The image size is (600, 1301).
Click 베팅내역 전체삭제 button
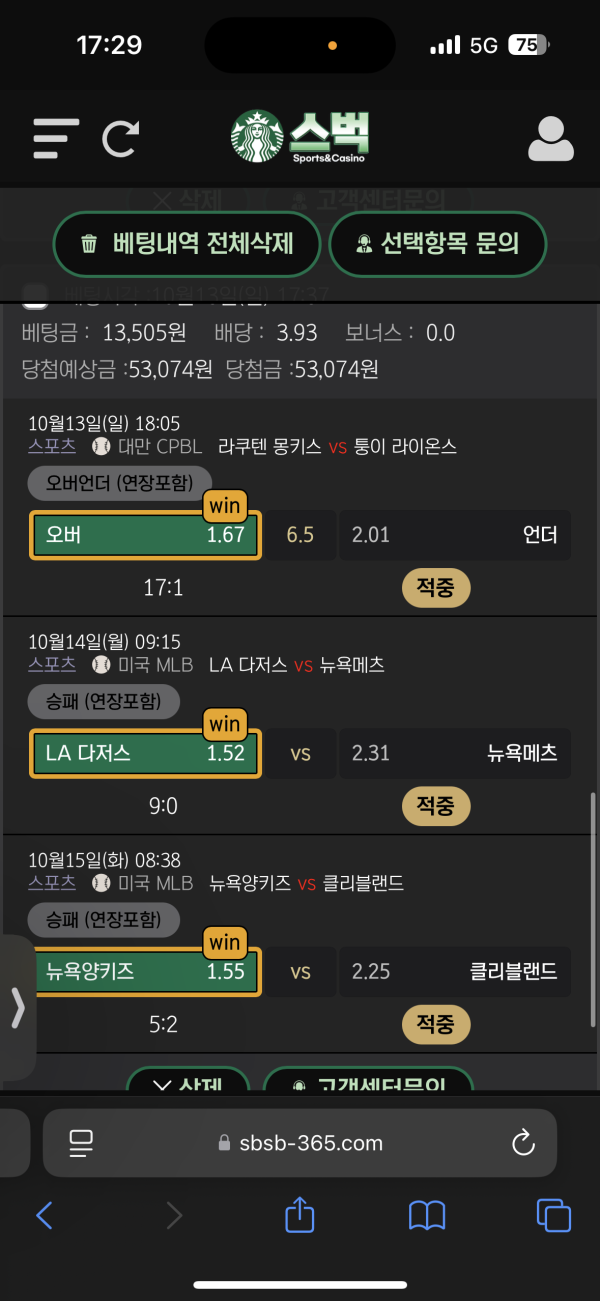tap(187, 243)
